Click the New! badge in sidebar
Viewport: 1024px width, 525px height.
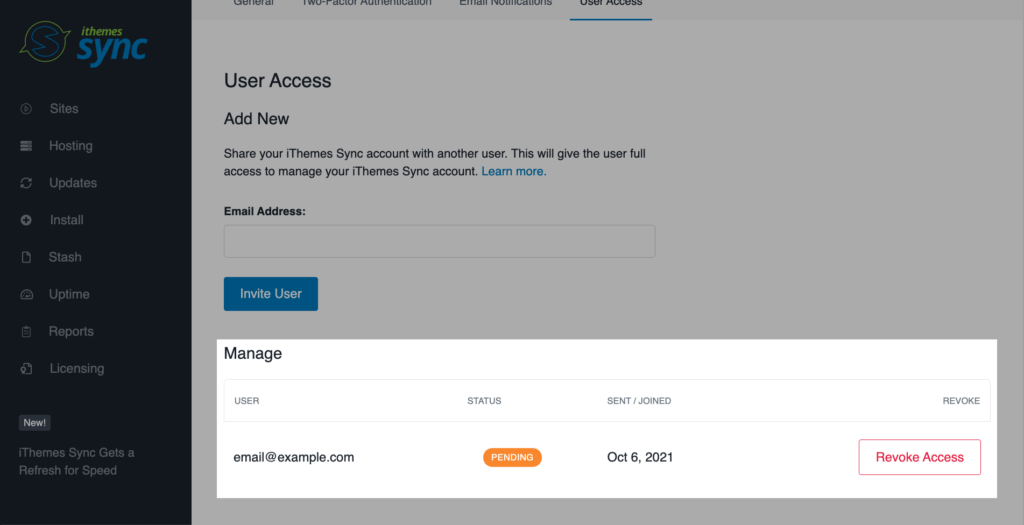35,423
